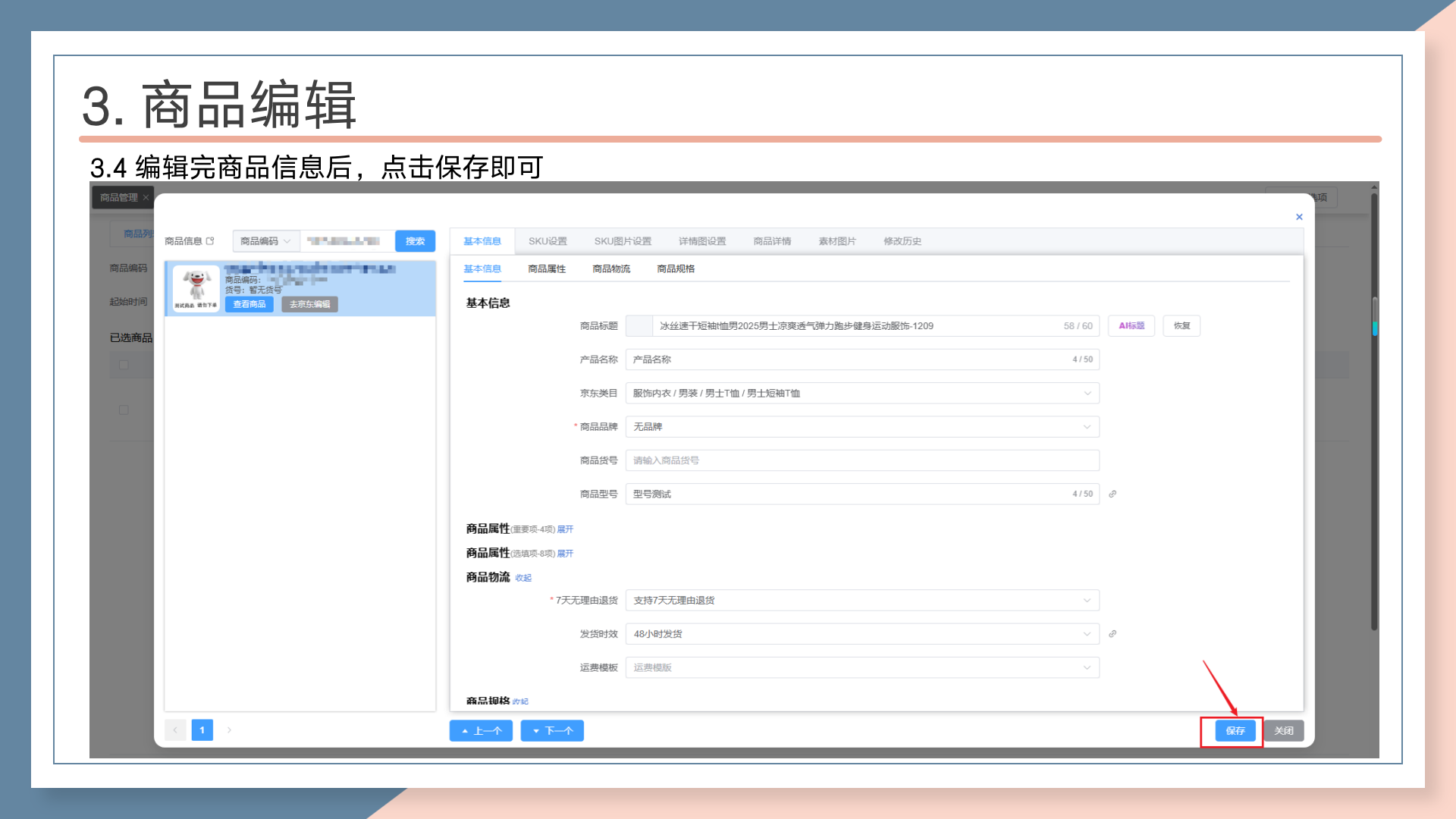Click the product thumbnail image
Viewport: 1456px width, 819px height.
[196, 288]
